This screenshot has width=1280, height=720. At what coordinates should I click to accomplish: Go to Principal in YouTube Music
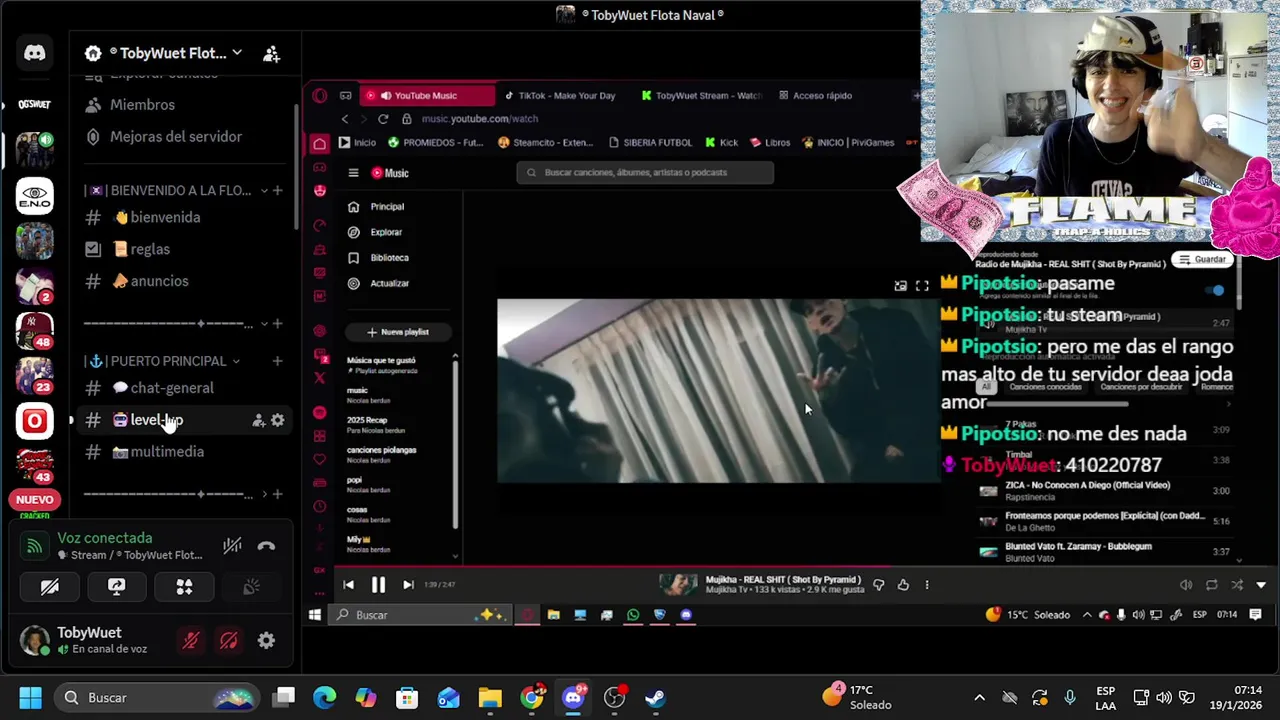[378, 207]
